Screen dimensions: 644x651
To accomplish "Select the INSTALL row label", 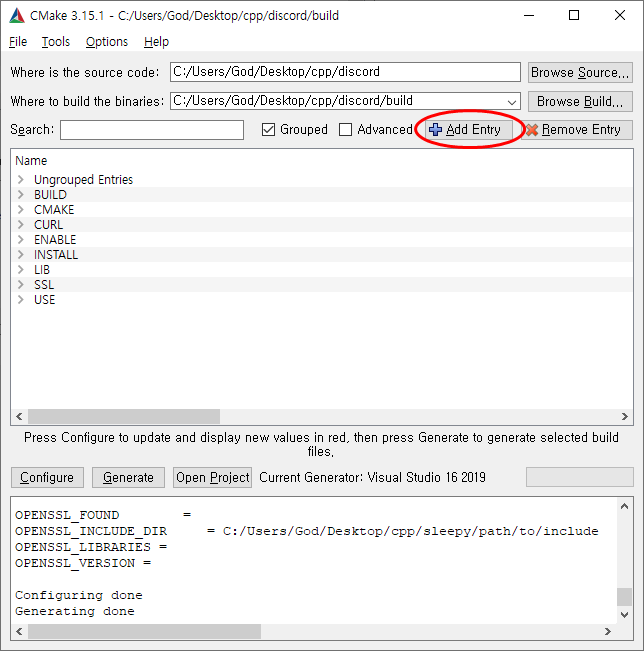I will [x=56, y=254].
